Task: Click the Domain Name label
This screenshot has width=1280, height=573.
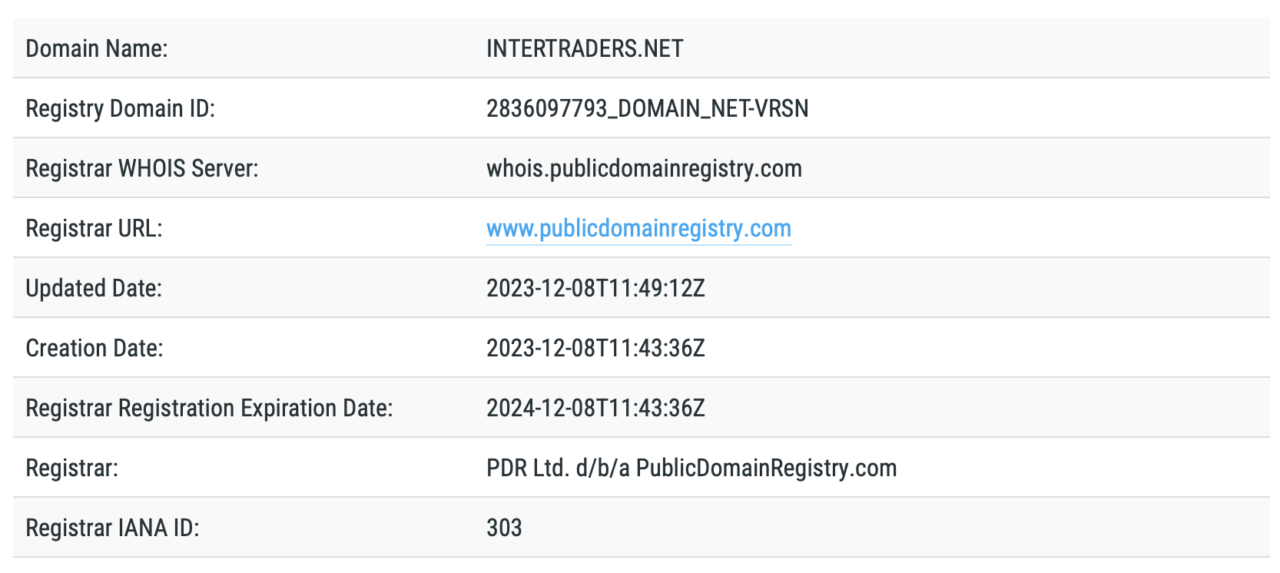Action: tap(96, 49)
